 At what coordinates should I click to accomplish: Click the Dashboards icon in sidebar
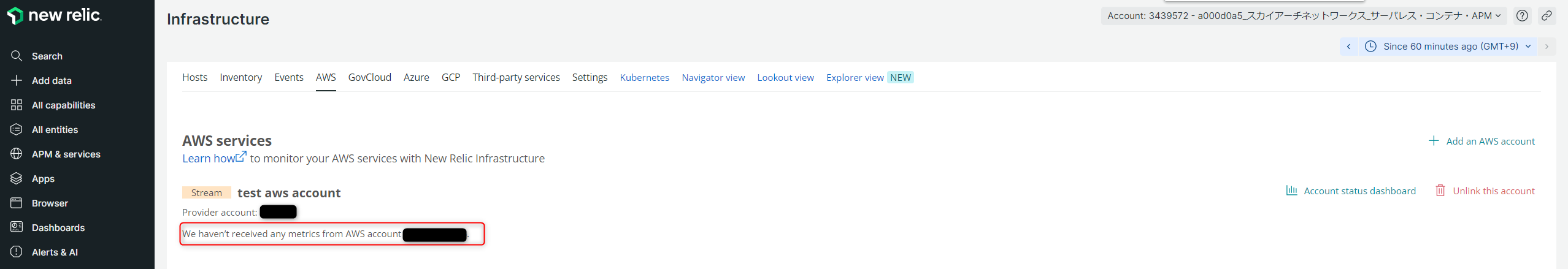17,227
